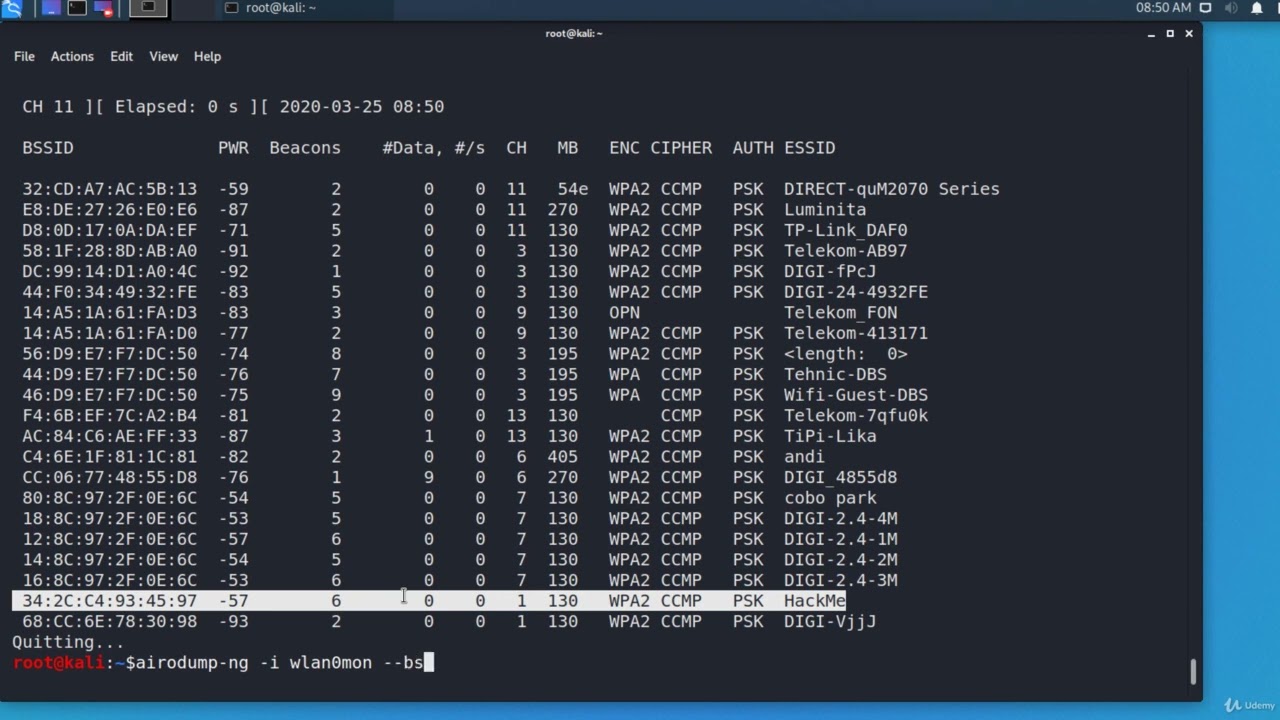
Task: Click BSSID 68:CC:6E:78:30:98
Action: pyautogui.click(x=110, y=621)
